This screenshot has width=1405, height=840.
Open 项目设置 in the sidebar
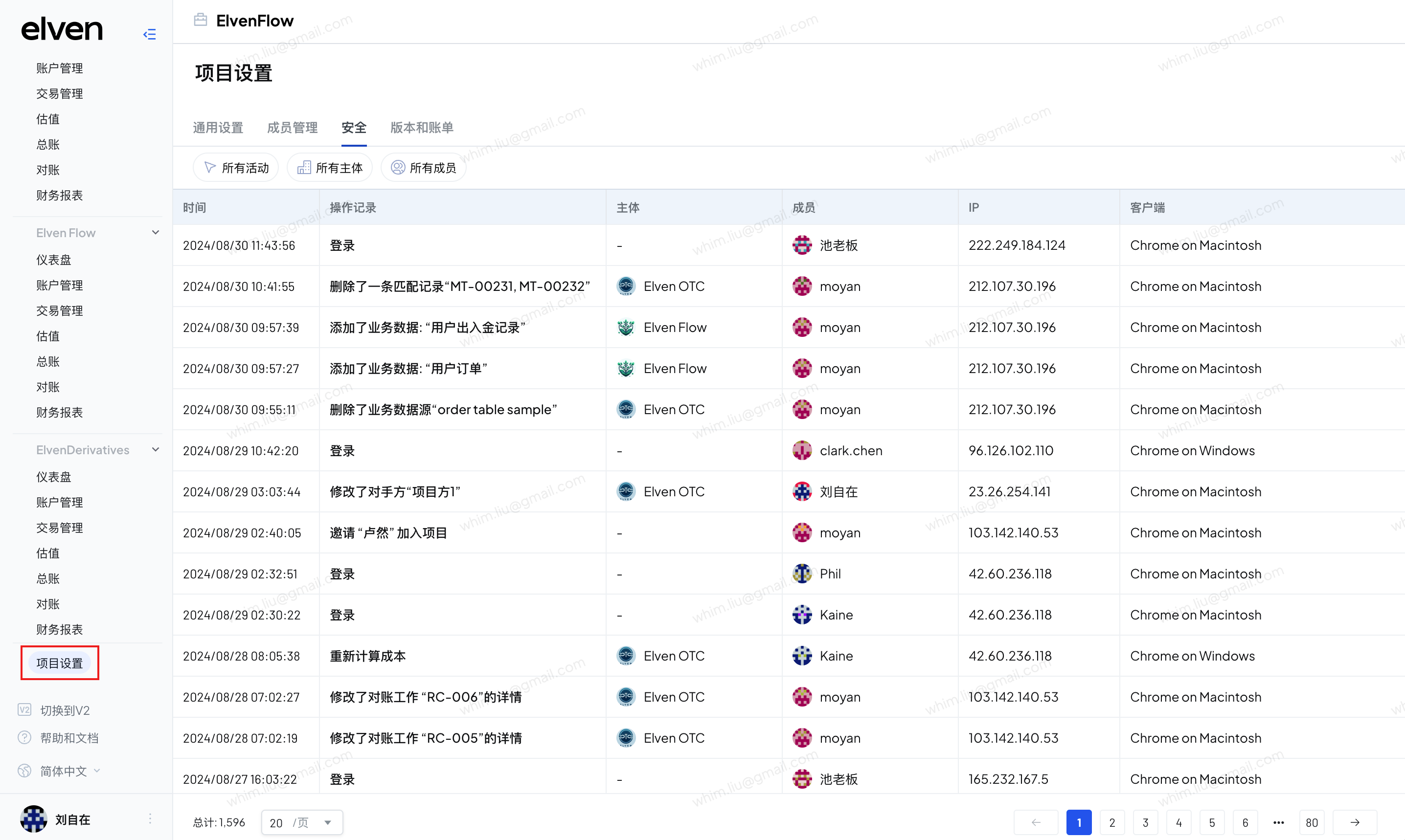coord(60,663)
